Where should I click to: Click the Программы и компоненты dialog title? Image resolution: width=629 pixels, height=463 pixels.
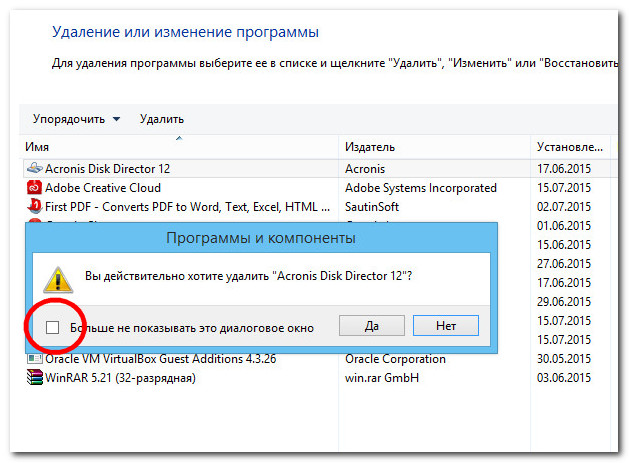(x=261, y=238)
